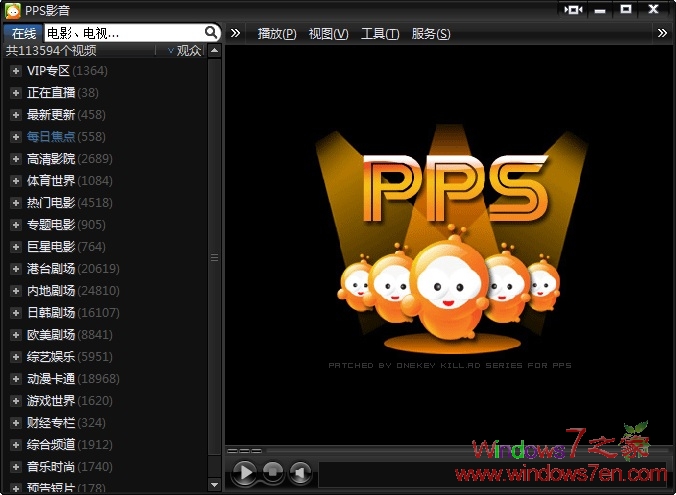The image size is (676, 495).
Task: Click the Stop playback button
Action: click(272, 472)
